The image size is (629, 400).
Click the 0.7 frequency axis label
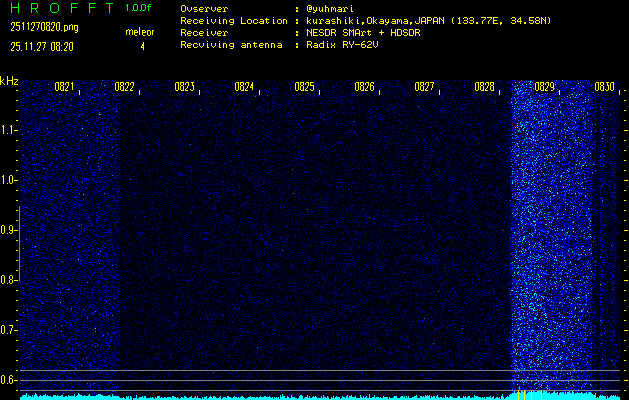pos(8,330)
